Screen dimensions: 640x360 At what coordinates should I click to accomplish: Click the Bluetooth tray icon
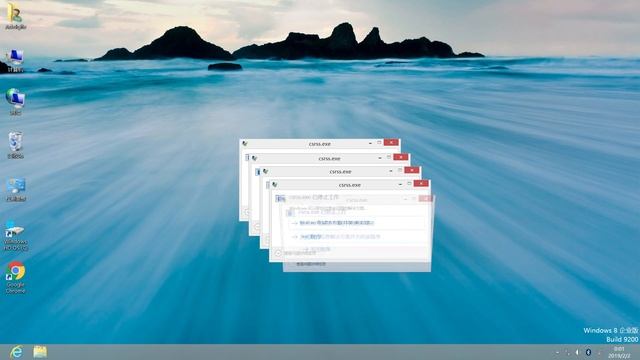click(588, 352)
